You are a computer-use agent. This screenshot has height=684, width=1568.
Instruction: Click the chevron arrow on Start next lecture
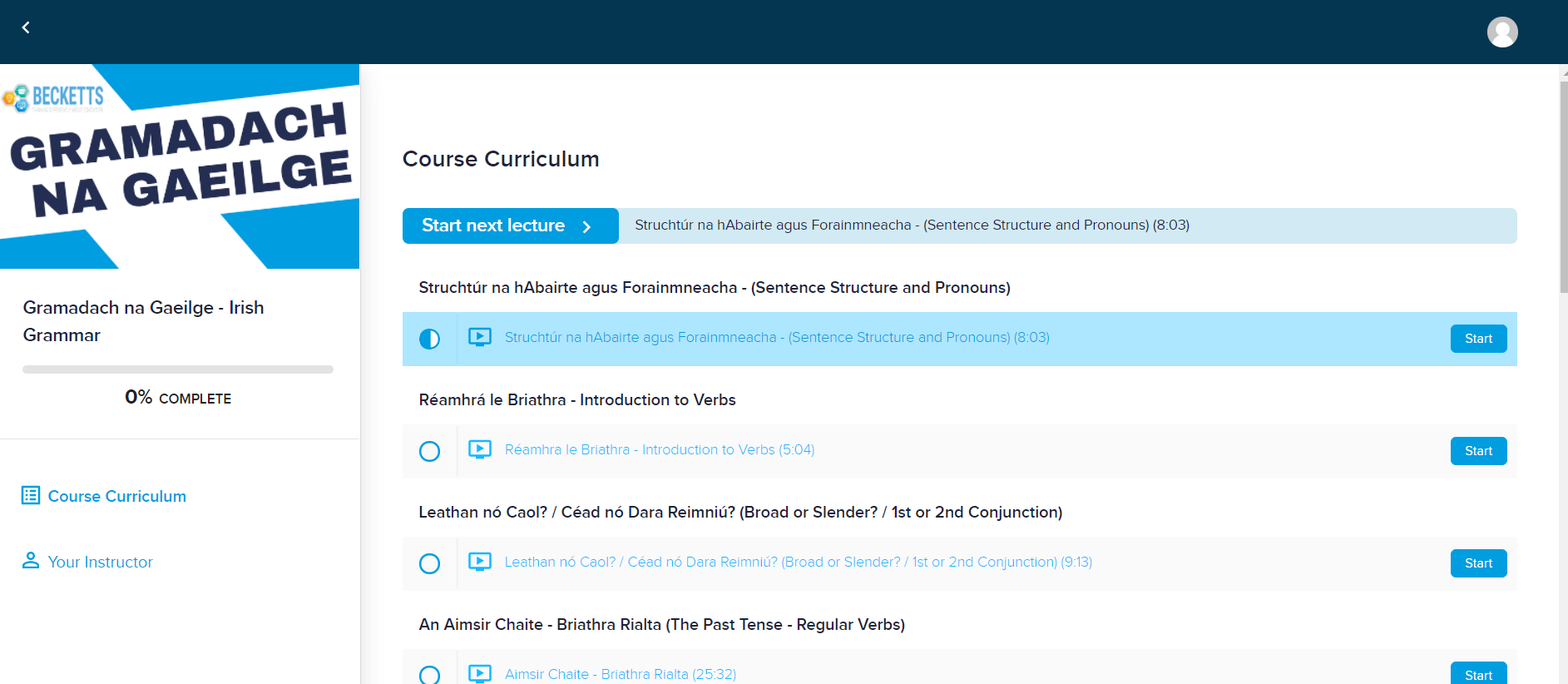pyautogui.click(x=586, y=226)
